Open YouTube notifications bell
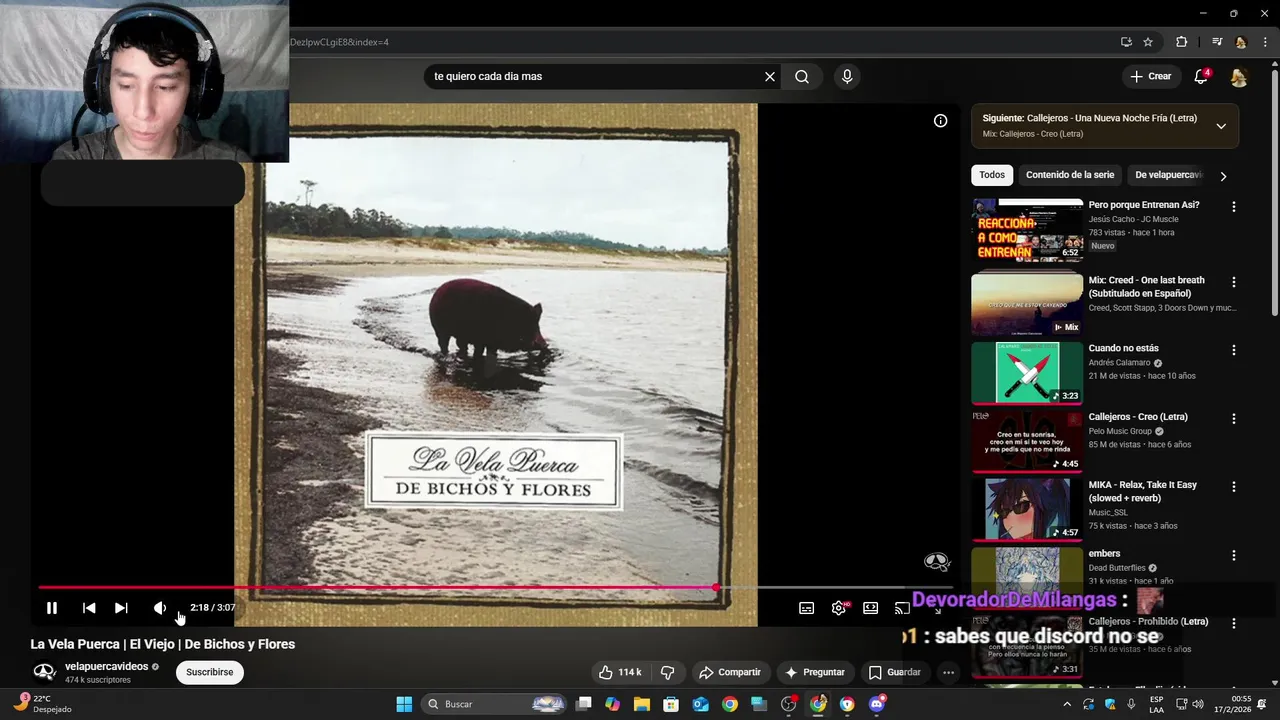The height and width of the screenshot is (720, 1280). click(x=1202, y=77)
